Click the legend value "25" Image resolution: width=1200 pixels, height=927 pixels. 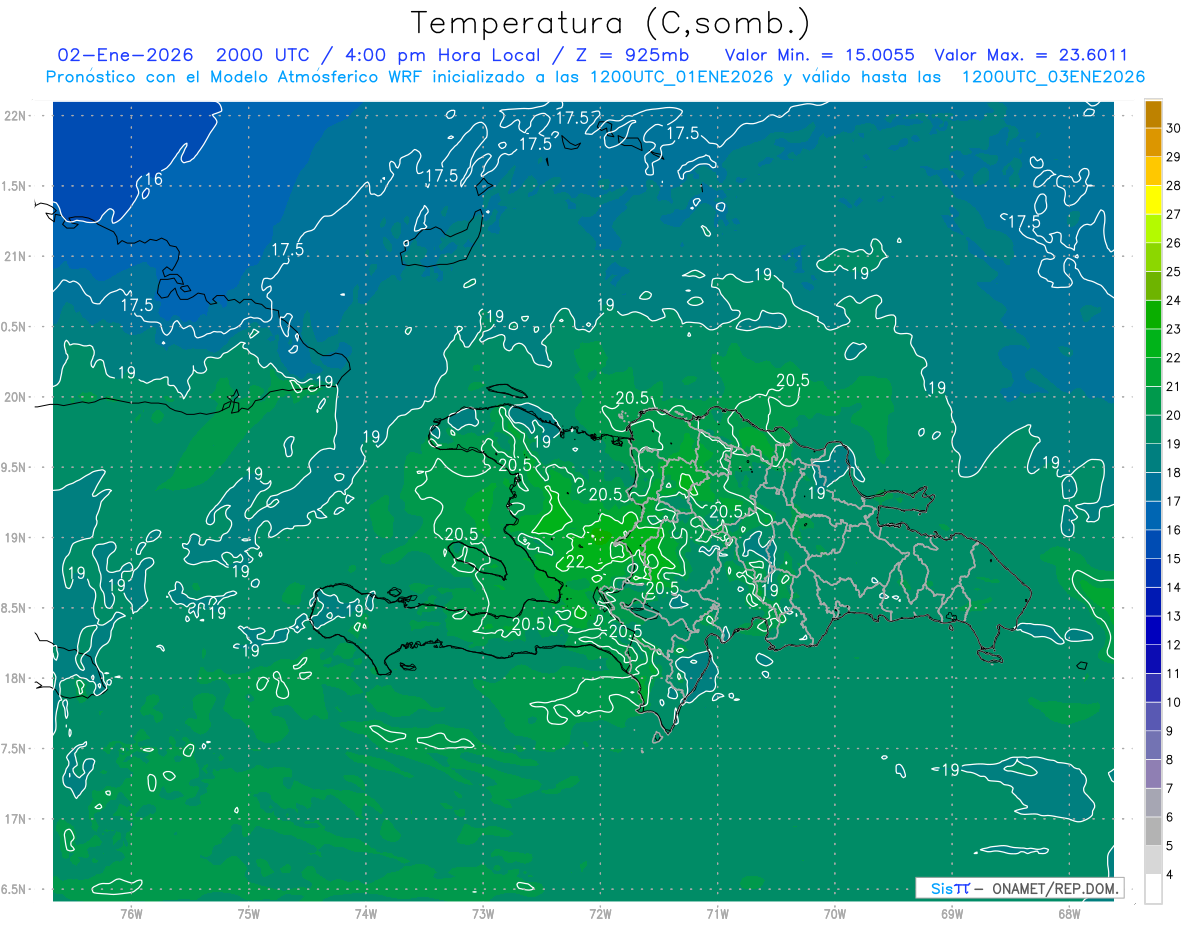coord(1173,272)
